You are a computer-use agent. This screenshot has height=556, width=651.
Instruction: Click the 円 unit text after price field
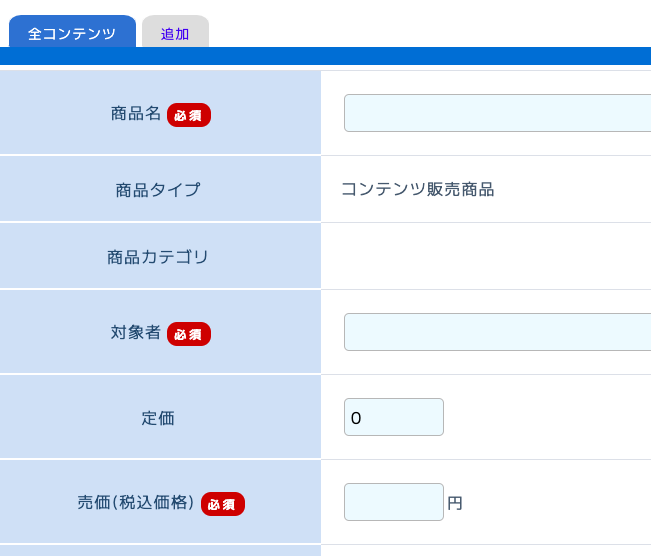(455, 503)
